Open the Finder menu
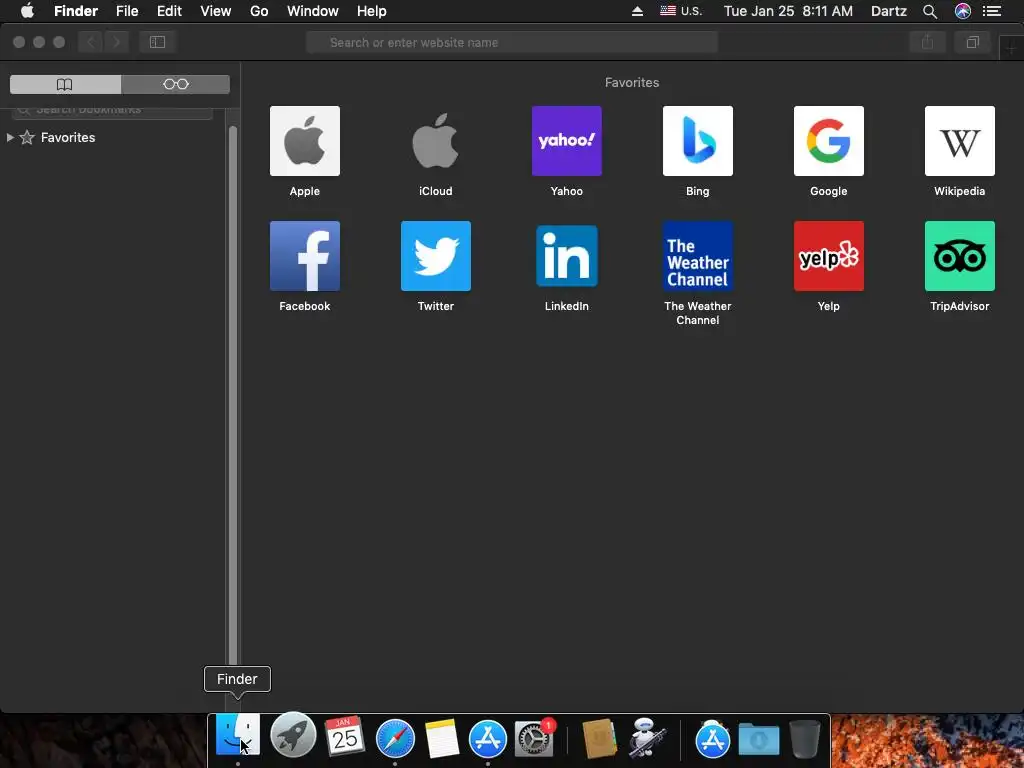1024x768 pixels. pyautogui.click(x=76, y=11)
